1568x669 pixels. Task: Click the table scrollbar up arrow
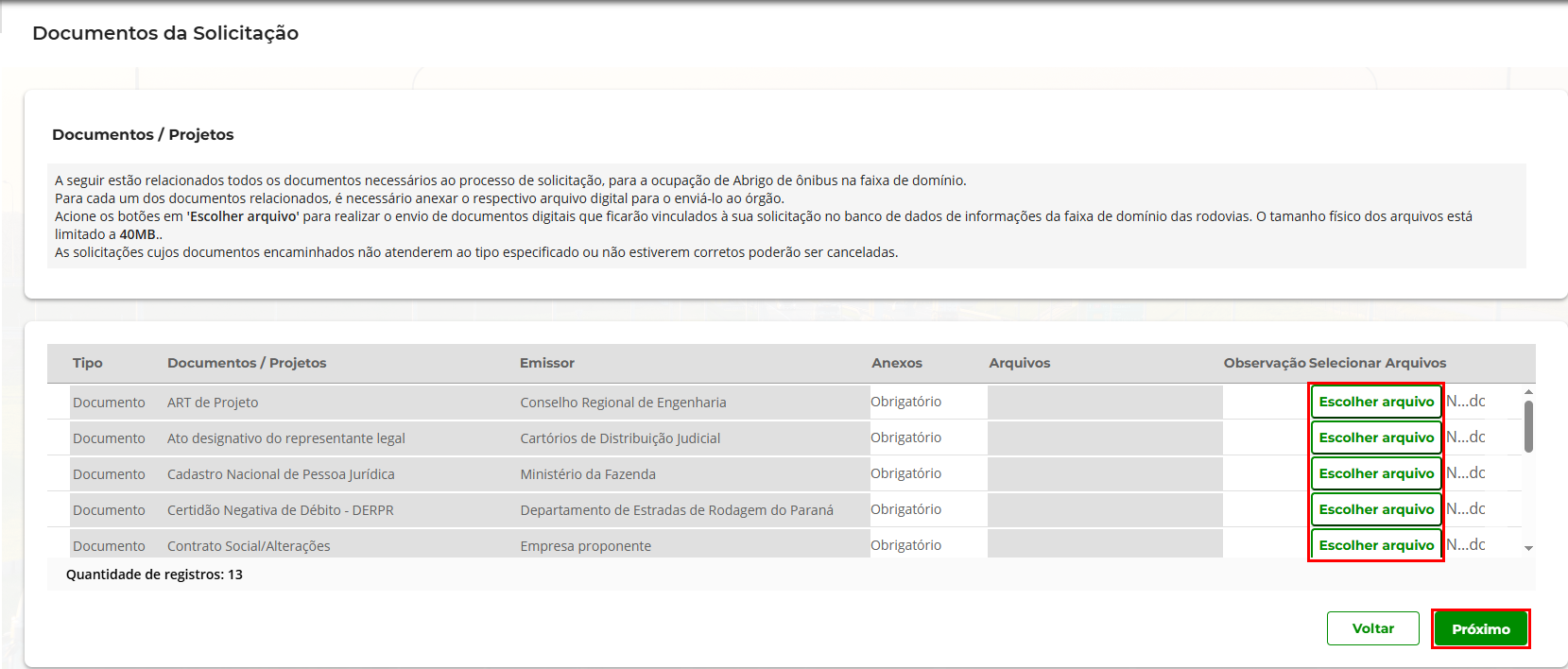click(x=1528, y=391)
